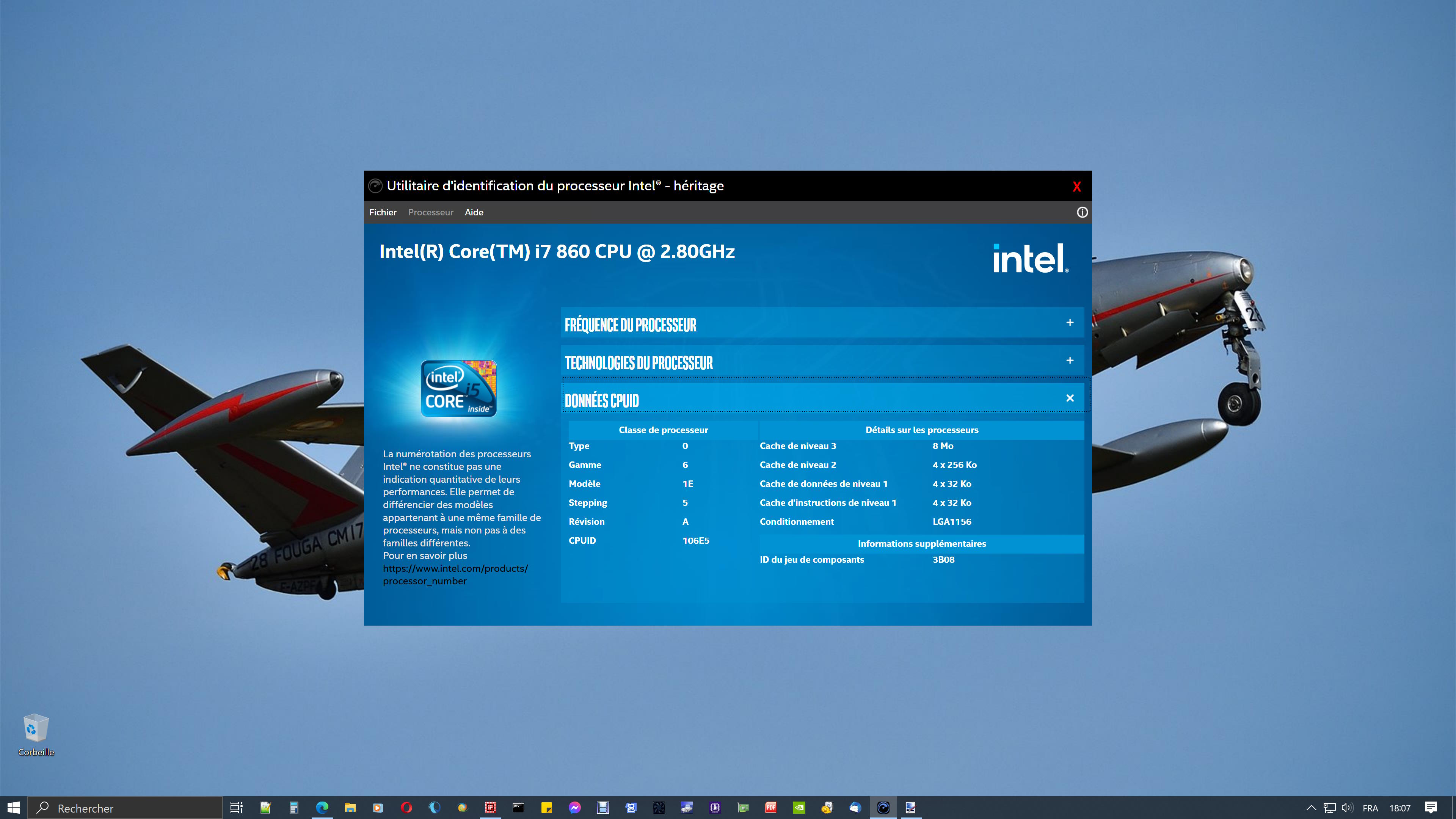Screen dimensions: 1456x819
Task: Open the info icon in the menu bar
Action: coord(1082,212)
